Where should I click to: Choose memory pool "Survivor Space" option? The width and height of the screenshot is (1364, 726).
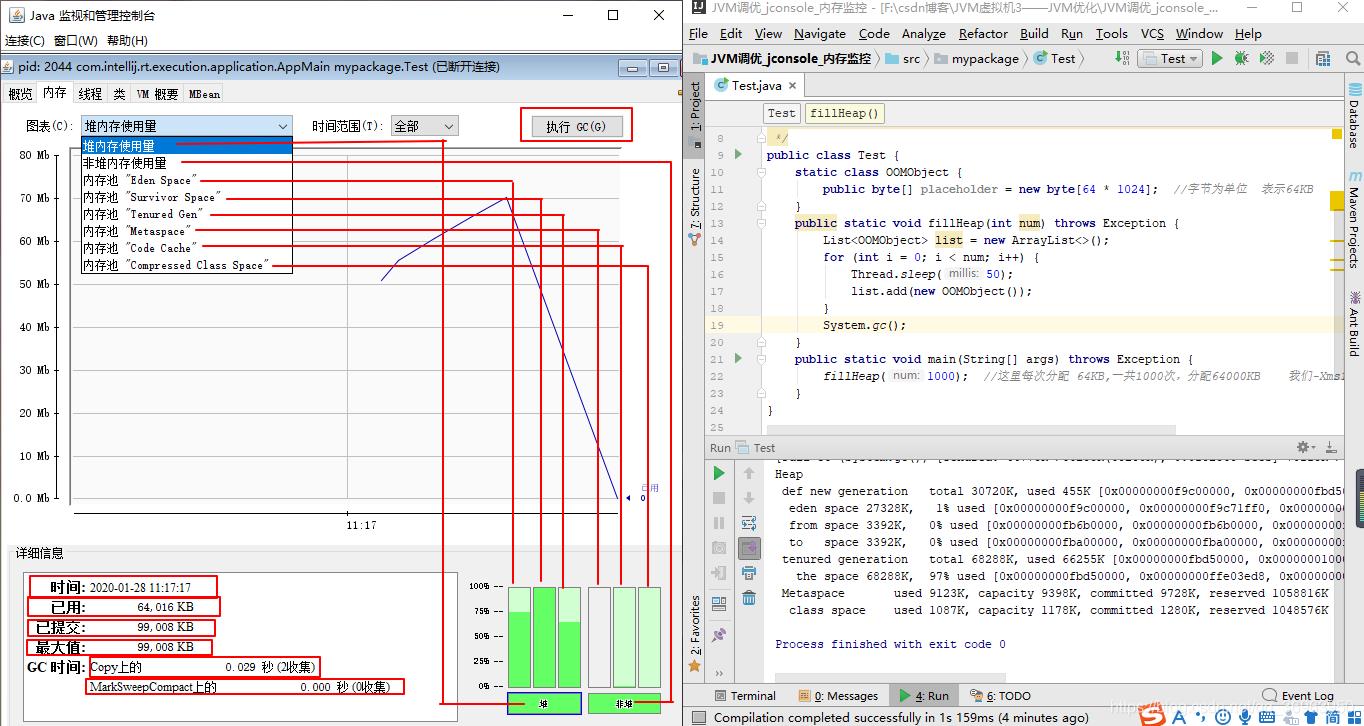click(x=187, y=197)
